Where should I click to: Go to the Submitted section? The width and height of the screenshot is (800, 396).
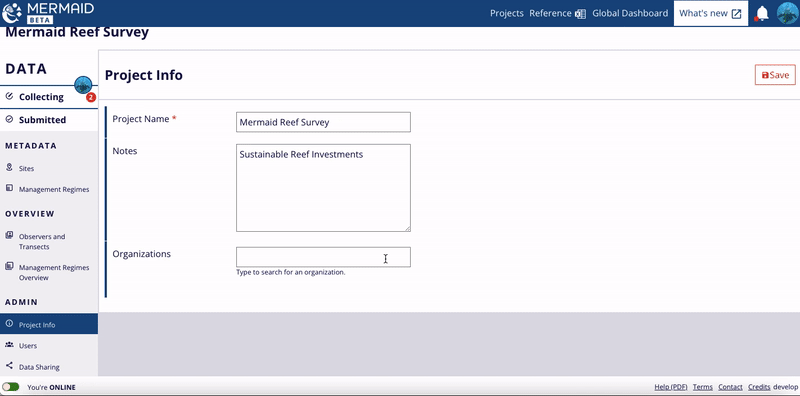tap(42, 120)
